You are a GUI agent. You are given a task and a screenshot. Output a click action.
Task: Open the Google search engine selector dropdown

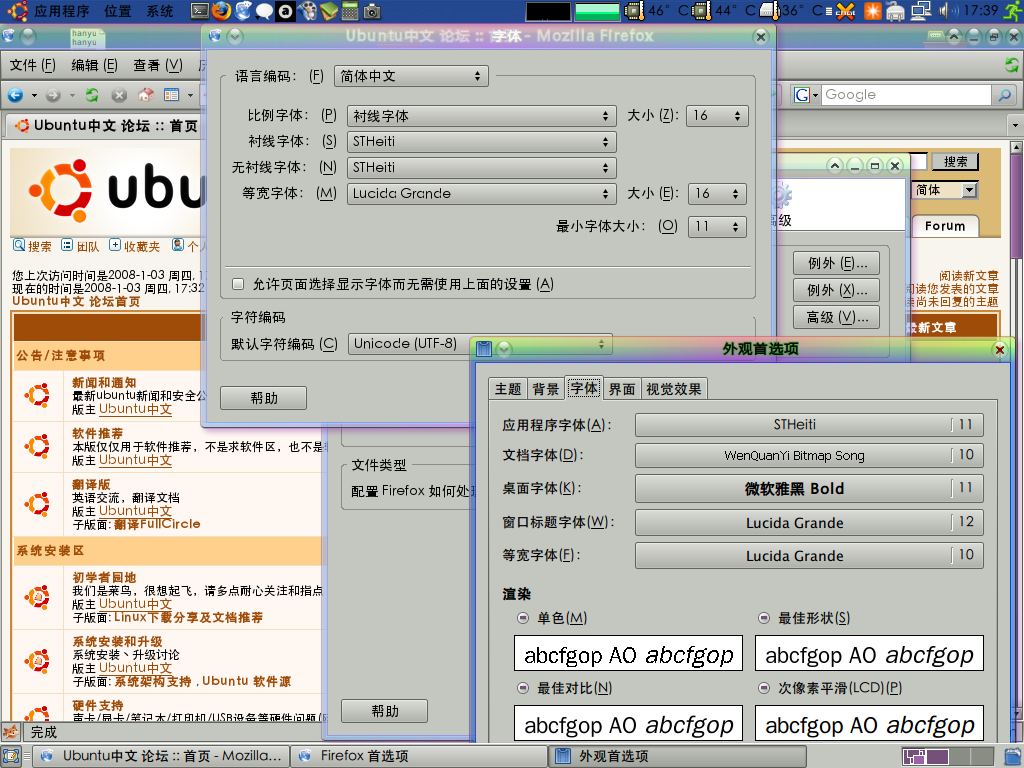[x=806, y=95]
